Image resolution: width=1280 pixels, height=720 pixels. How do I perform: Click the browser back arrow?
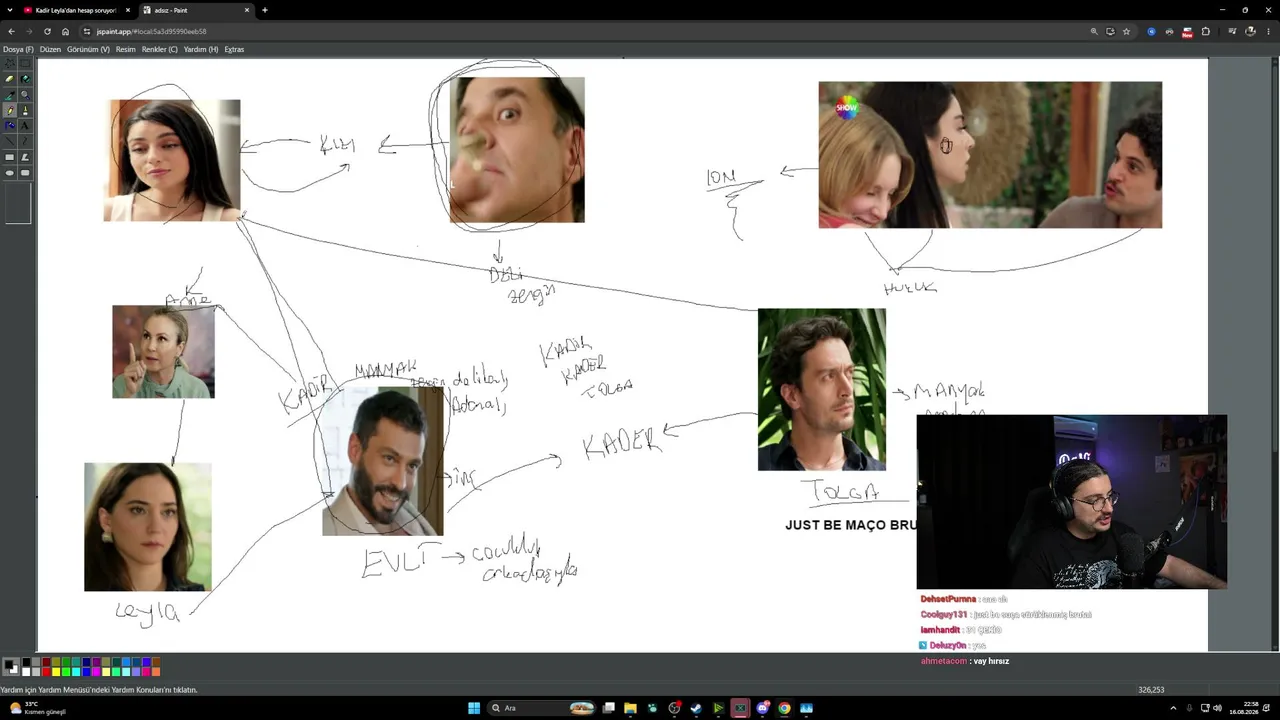tap(11, 31)
